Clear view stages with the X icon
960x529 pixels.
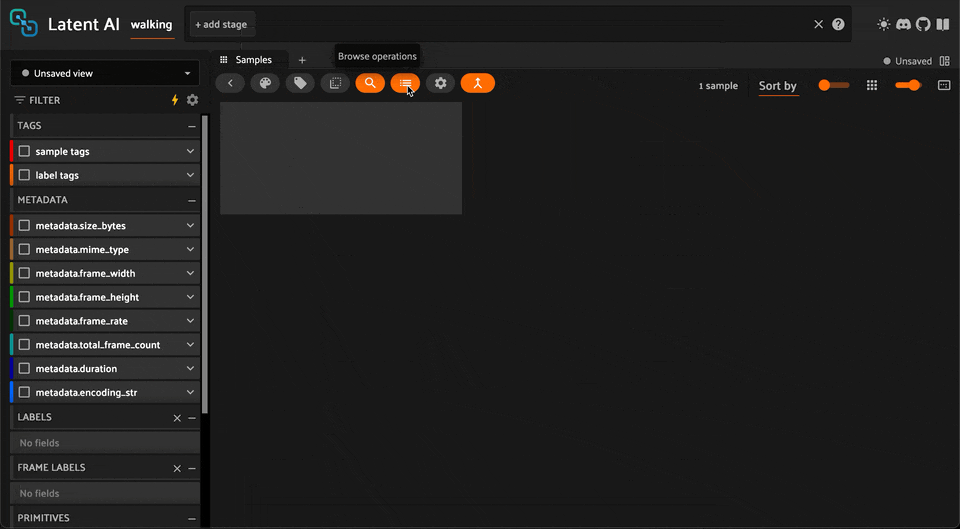tap(819, 24)
